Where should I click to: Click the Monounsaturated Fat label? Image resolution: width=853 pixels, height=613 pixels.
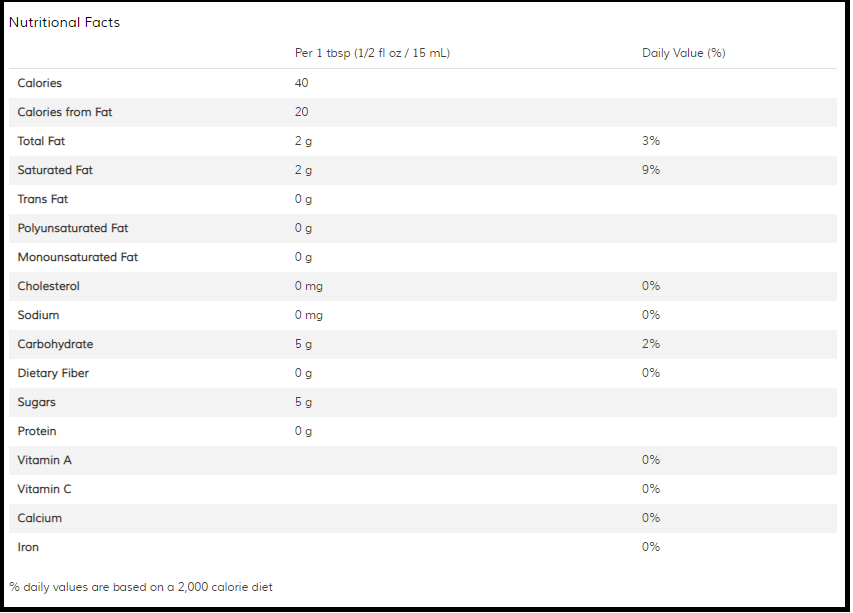pos(78,257)
